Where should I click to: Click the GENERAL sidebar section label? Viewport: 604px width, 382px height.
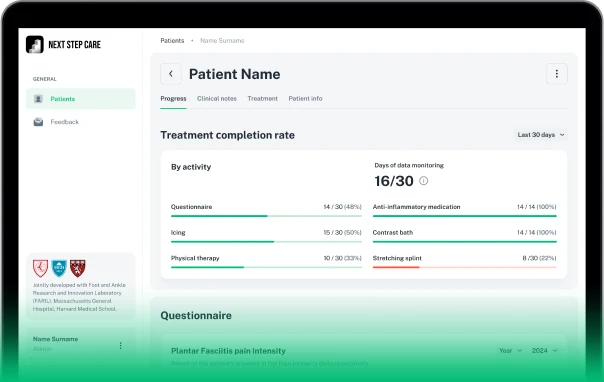[45, 79]
